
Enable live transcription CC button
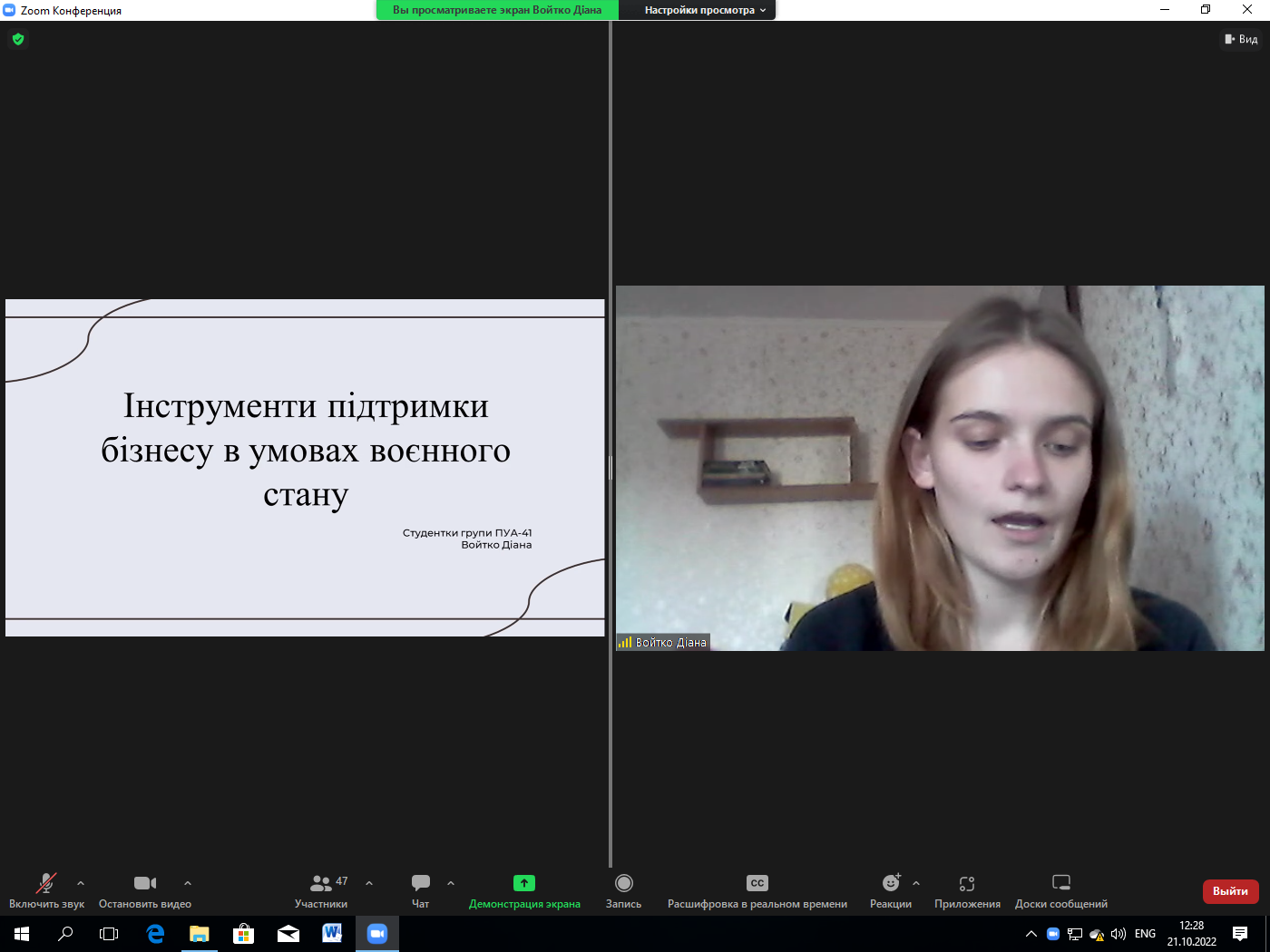click(757, 890)
